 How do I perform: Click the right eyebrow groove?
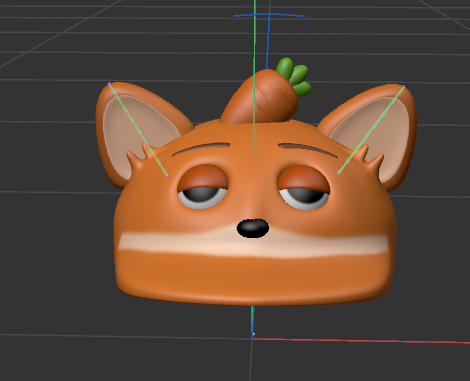pos(307,150)
